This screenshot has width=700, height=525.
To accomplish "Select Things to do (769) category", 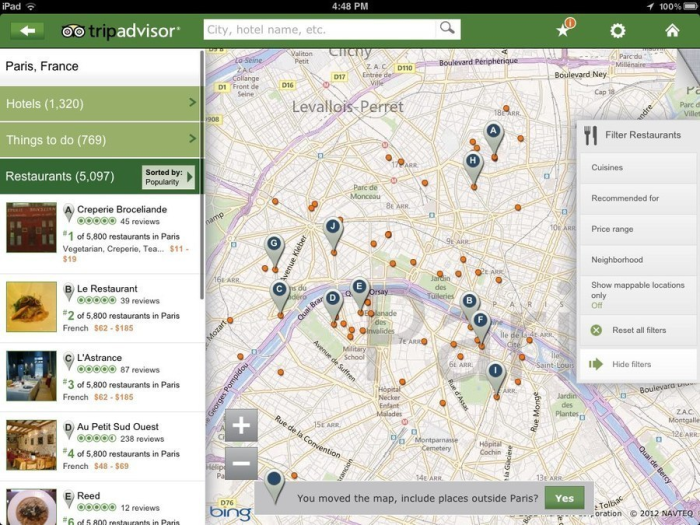I will tap(100, 140).
